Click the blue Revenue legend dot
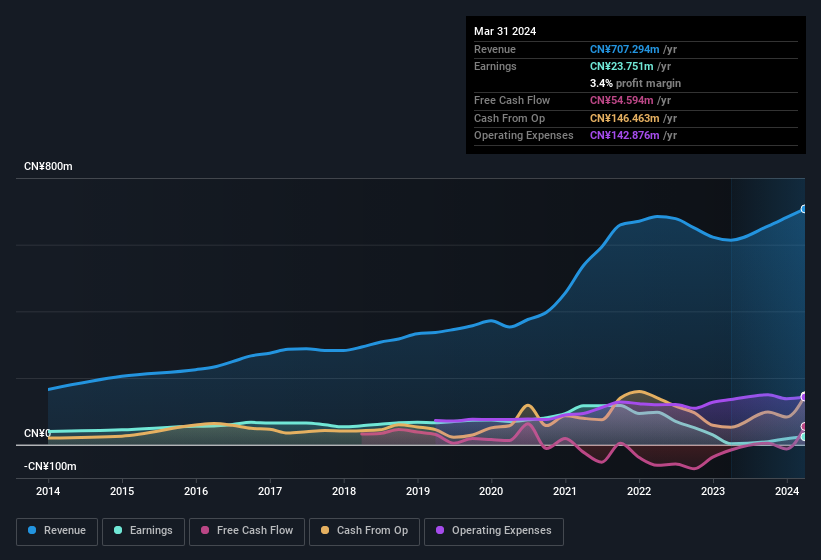The width and height of the screenshot is (821, 560). 33,531
